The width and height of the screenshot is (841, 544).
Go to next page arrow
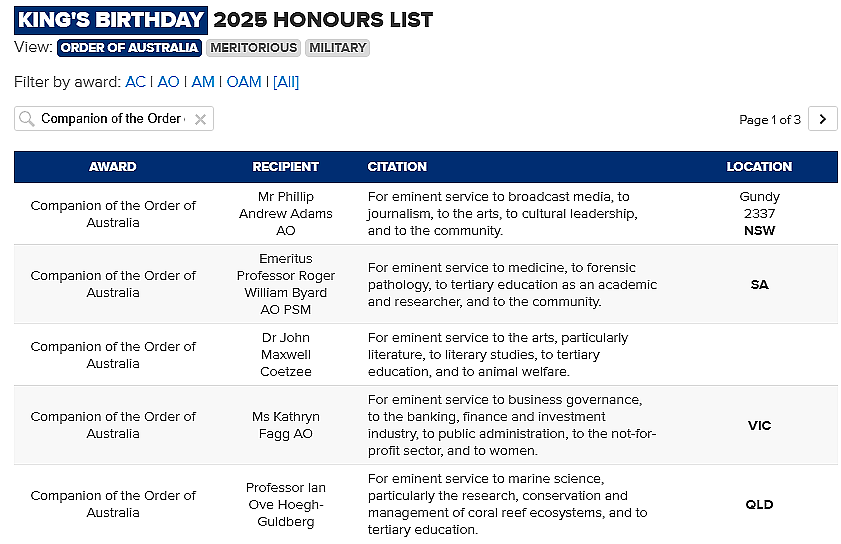point(822,119)
